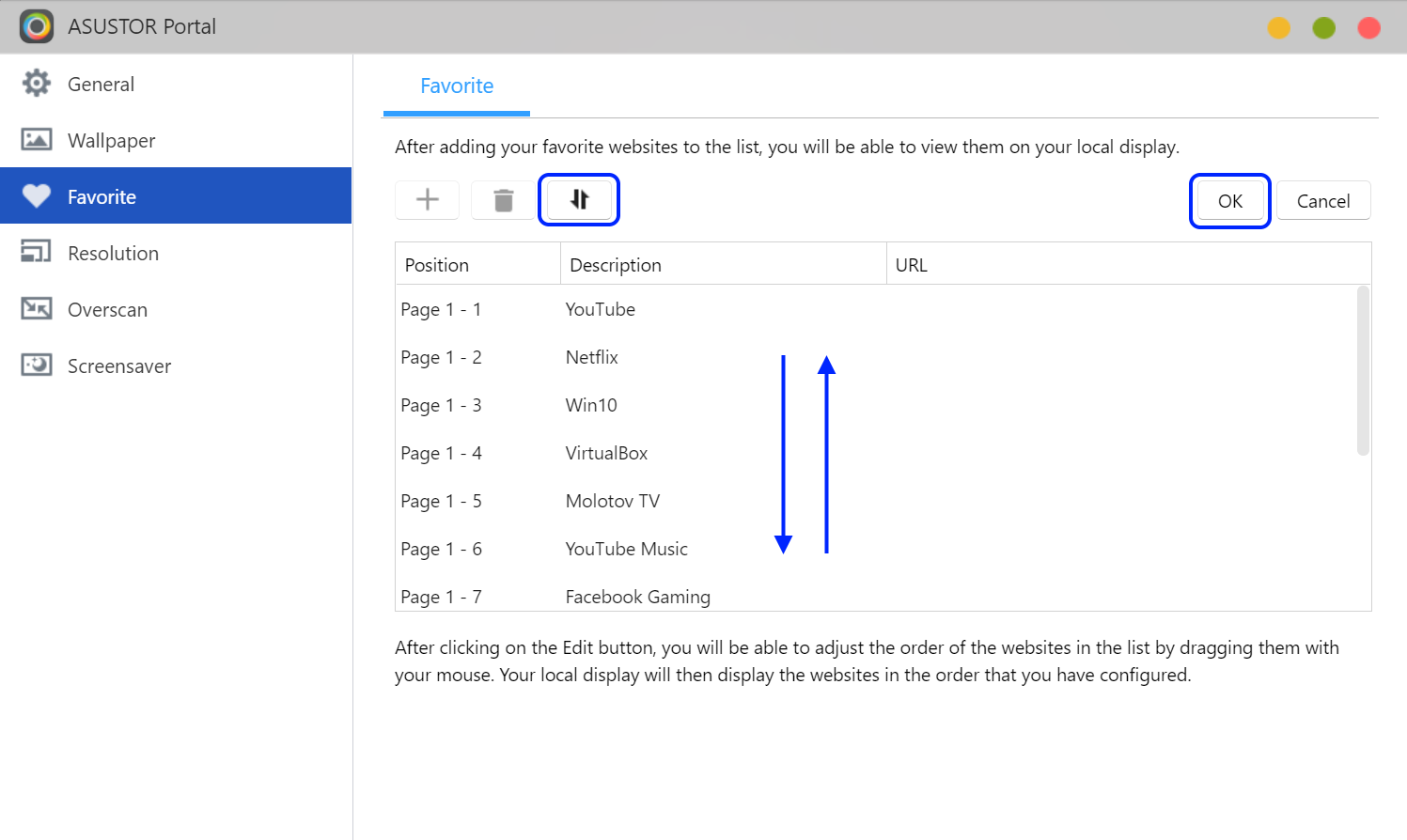Screen dimensions: 1407x840
Task: Select the YouTube Music entry
Action: click(876, 549)
